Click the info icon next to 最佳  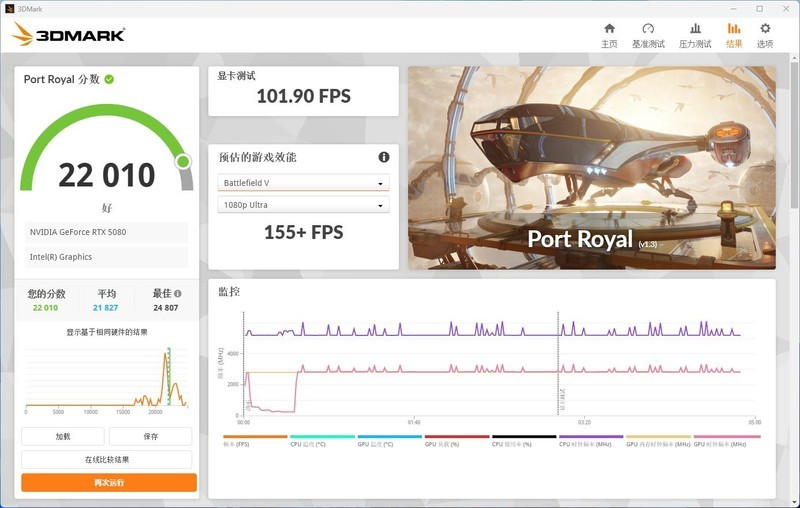tap(178, 293)
